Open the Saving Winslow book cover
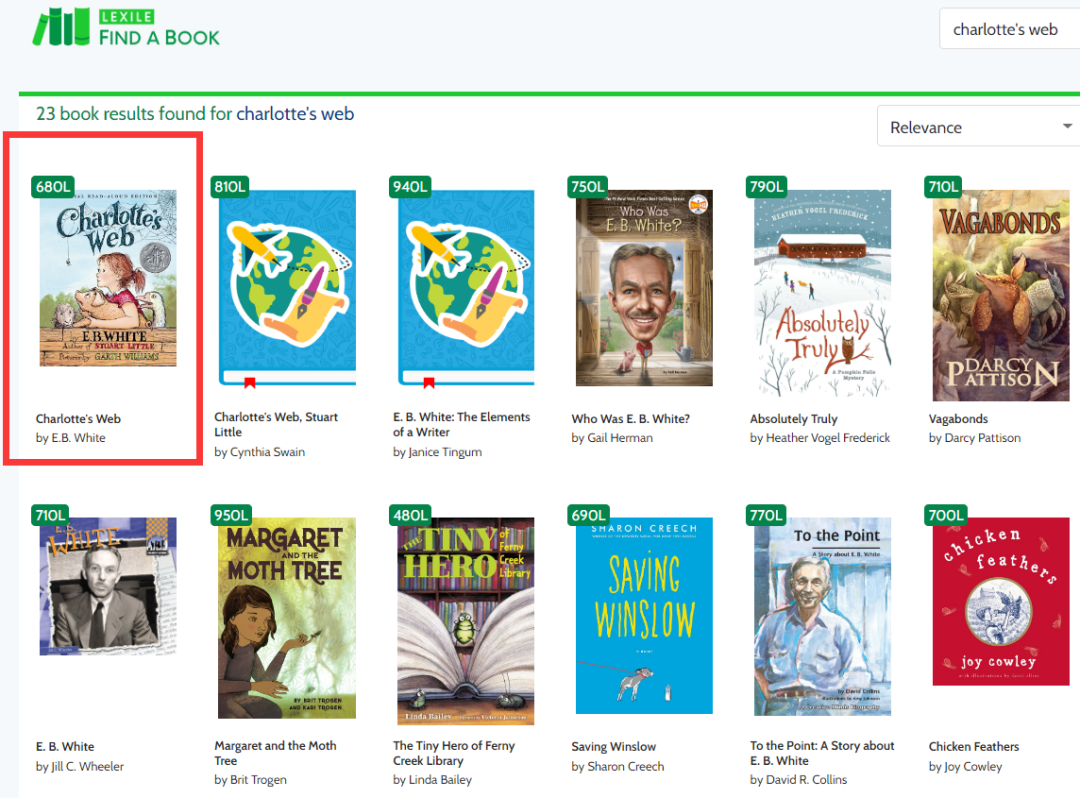This screenshot has width=1080, height=798. [644, 615]
